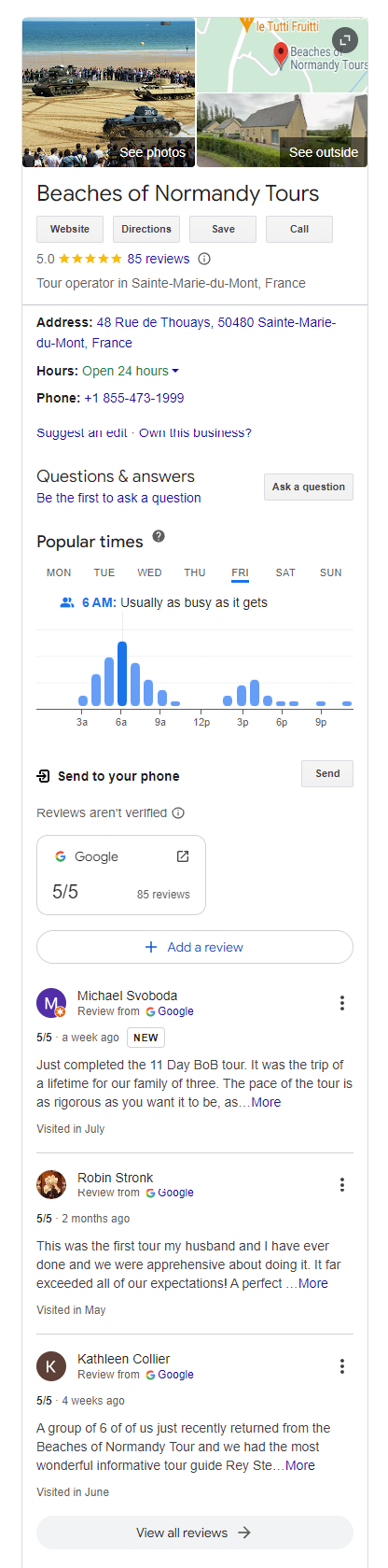Expand the map with the fullscreen icon
The width and height of the screenshot is (388, 1568).
345,40
